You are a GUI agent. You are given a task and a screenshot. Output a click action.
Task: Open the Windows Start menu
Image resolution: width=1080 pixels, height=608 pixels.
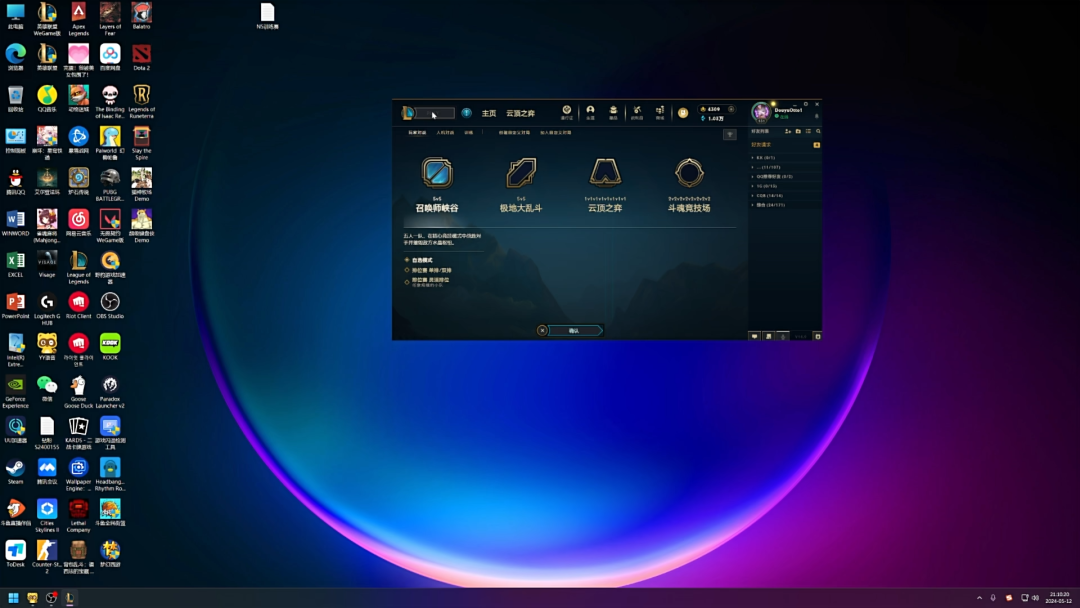pos(13,598)
